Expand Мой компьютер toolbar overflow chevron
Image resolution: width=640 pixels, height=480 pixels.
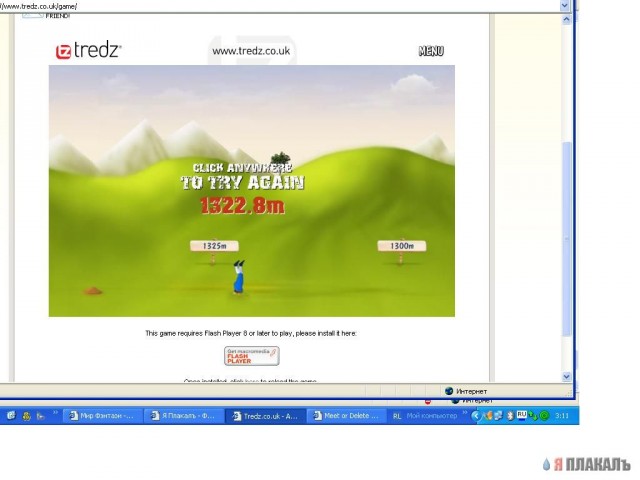coord(464,413)
